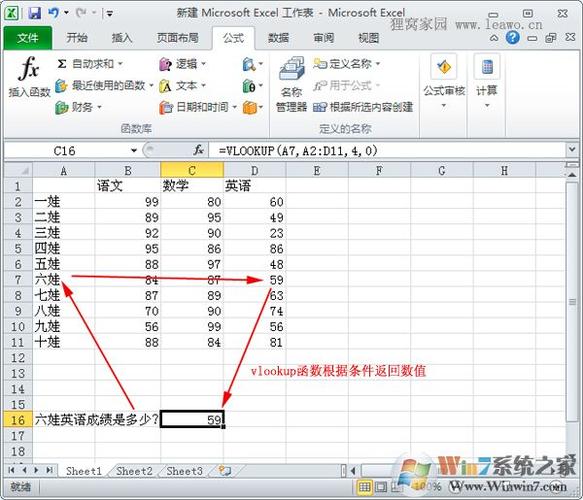The height and width of the screenshot is (500, 583).
Task: Select column A header
Action: pos(64,171)
